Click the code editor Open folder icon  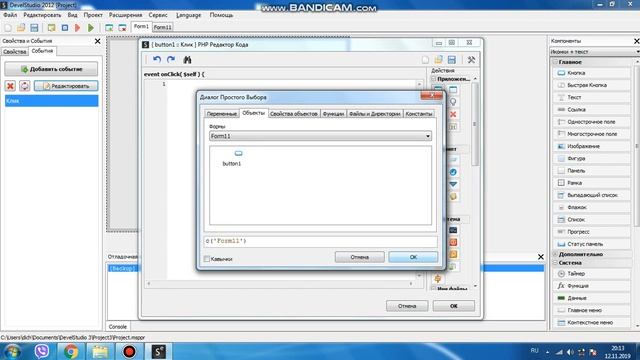439,60
